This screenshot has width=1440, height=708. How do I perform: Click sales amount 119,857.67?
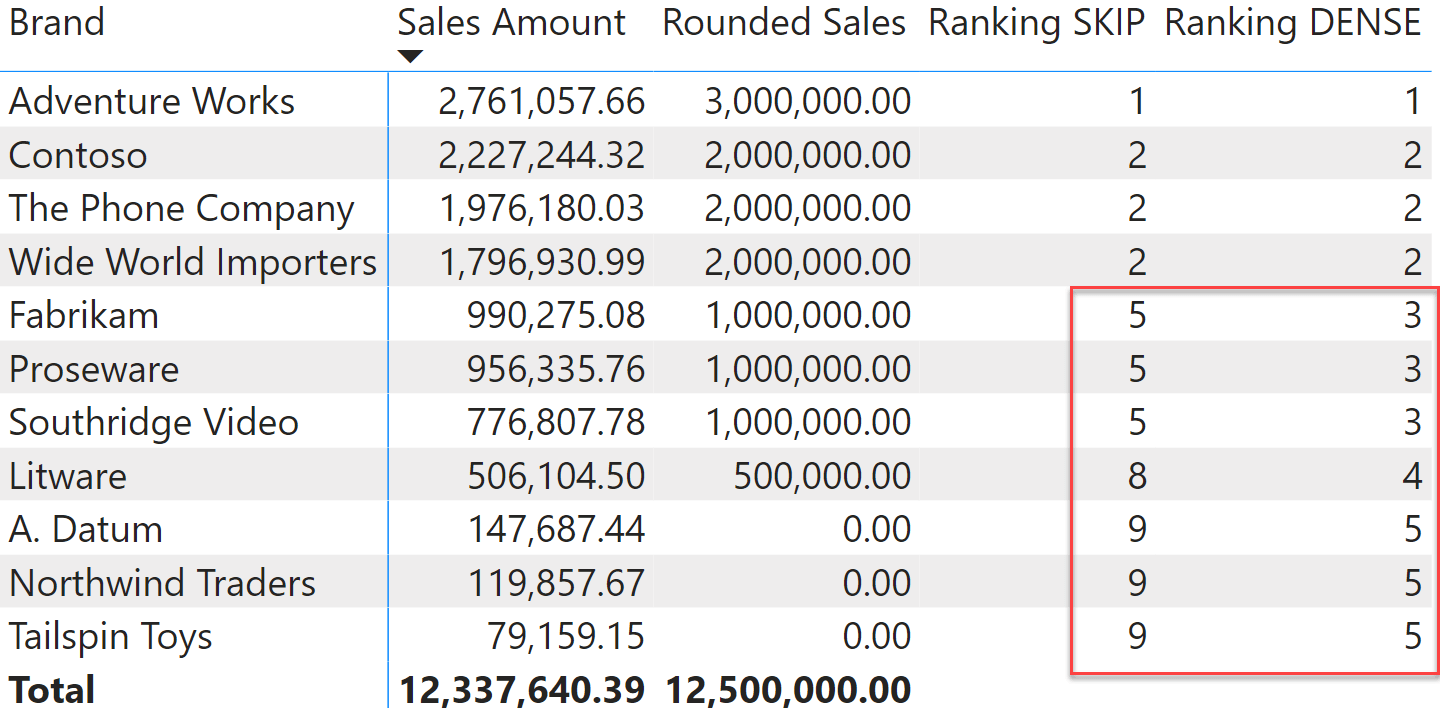click(x=556, y=583)
